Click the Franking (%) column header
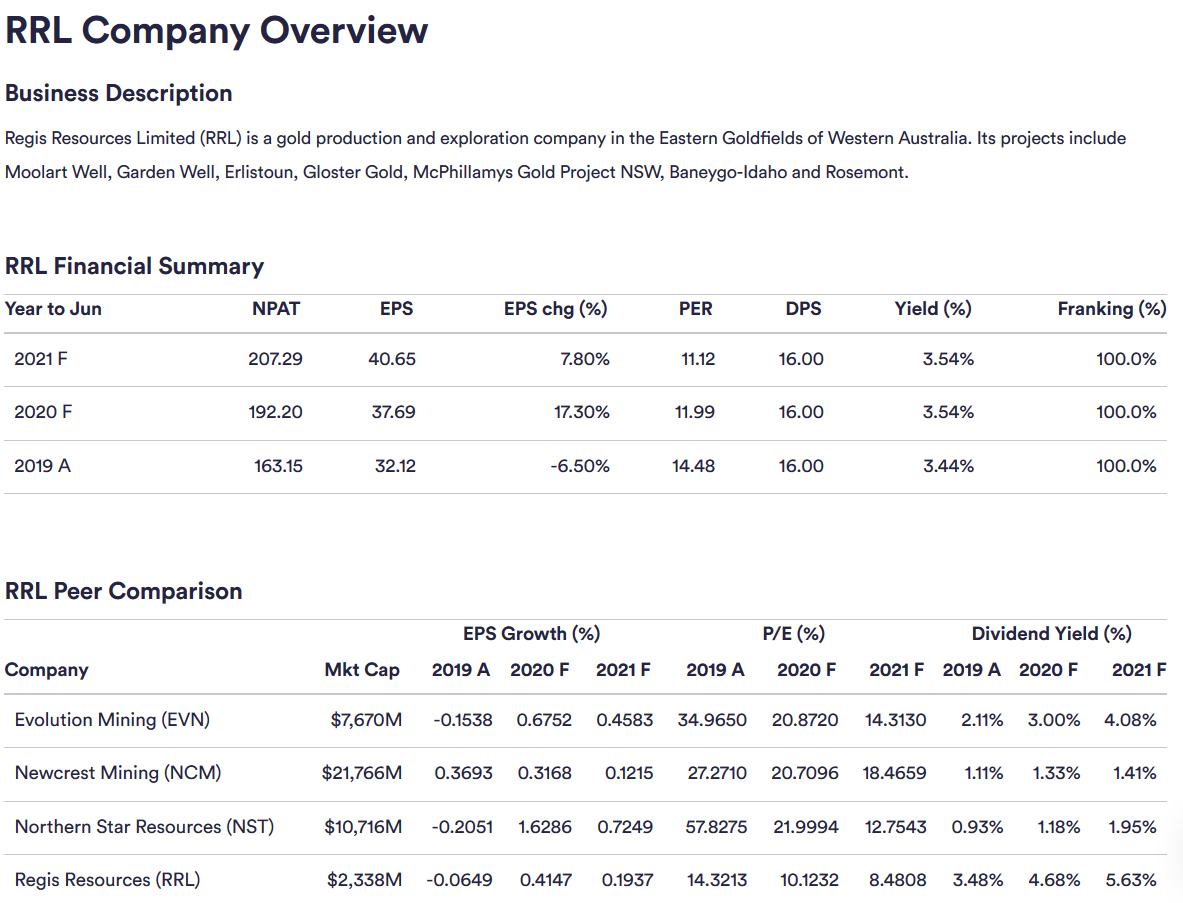The height and width of the screenshot is (903, 1183). click(x=1111, y=309)
